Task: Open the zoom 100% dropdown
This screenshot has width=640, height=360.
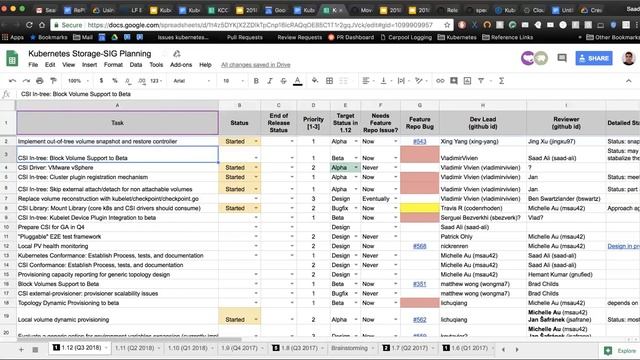Action: (77, 81)
